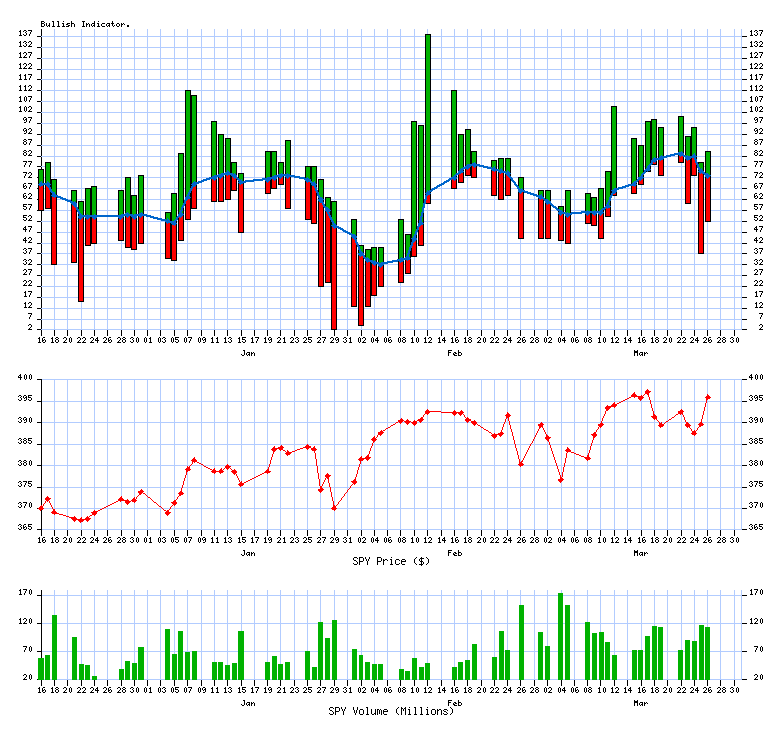Click the "Feb" label under the SPY Price chart
The height and width of the screenshot is (729, 784).
(455, 552)
